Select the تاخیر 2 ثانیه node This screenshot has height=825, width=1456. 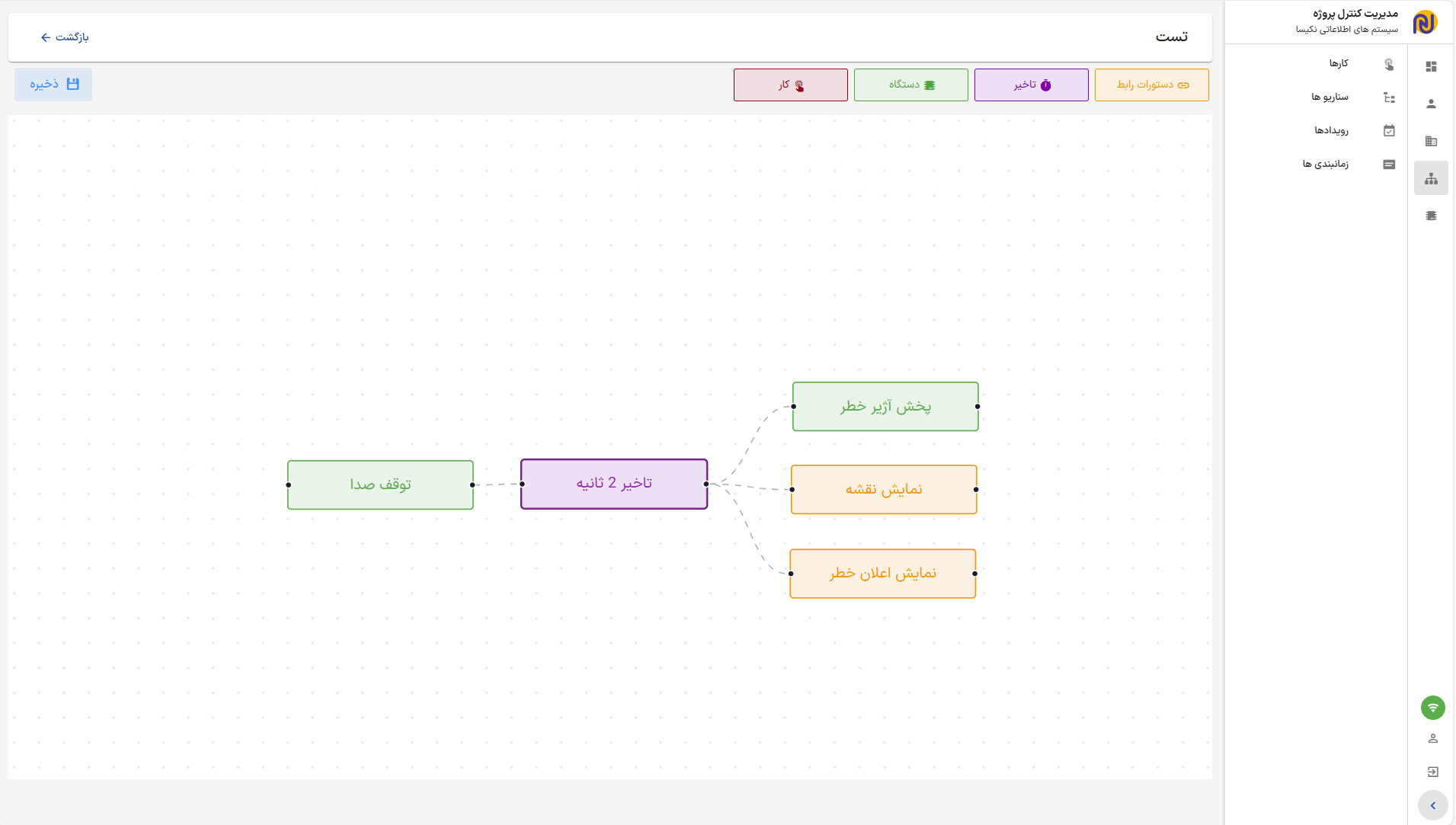pos(614,484)
